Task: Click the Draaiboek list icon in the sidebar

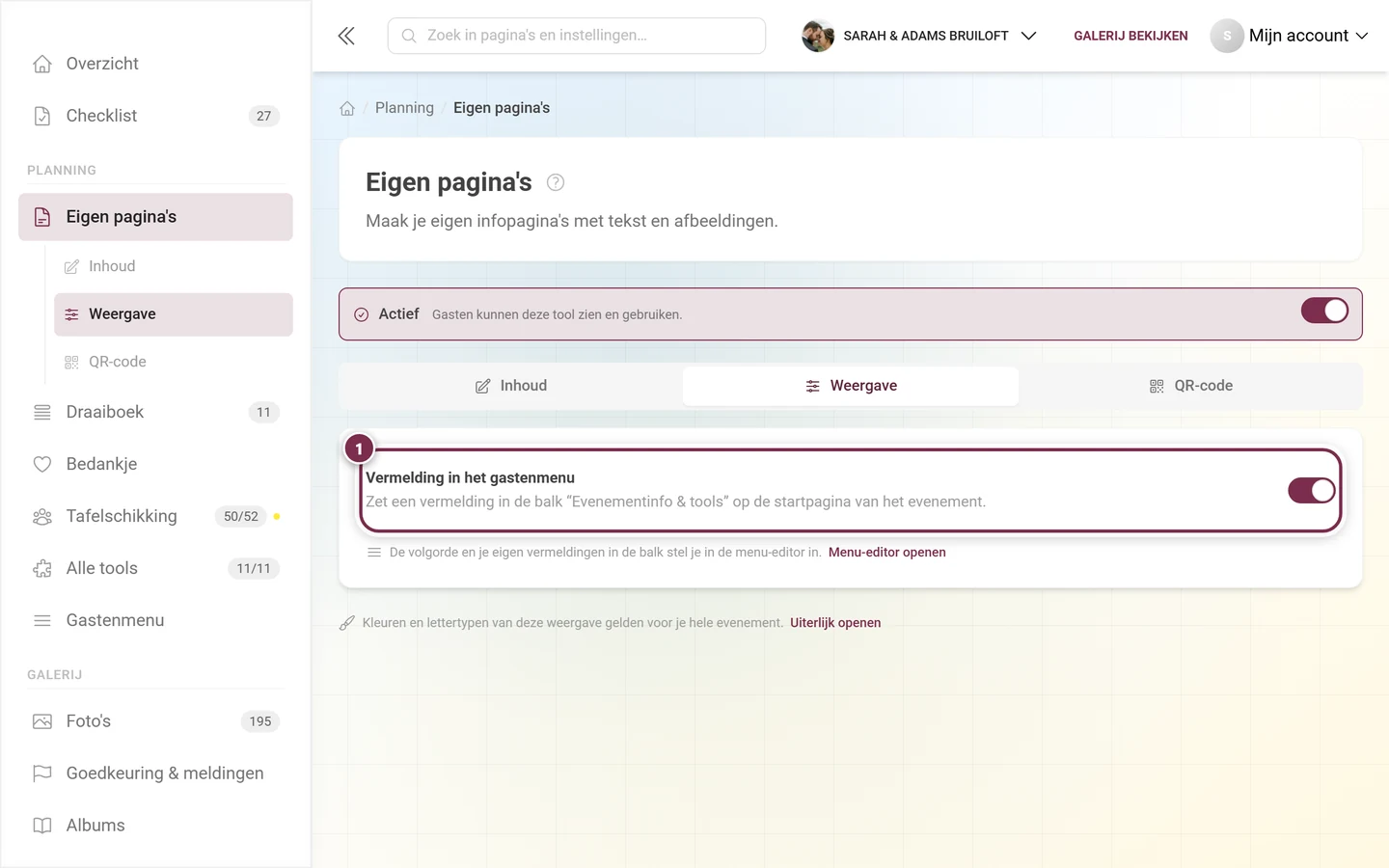Action: [42, 412]
